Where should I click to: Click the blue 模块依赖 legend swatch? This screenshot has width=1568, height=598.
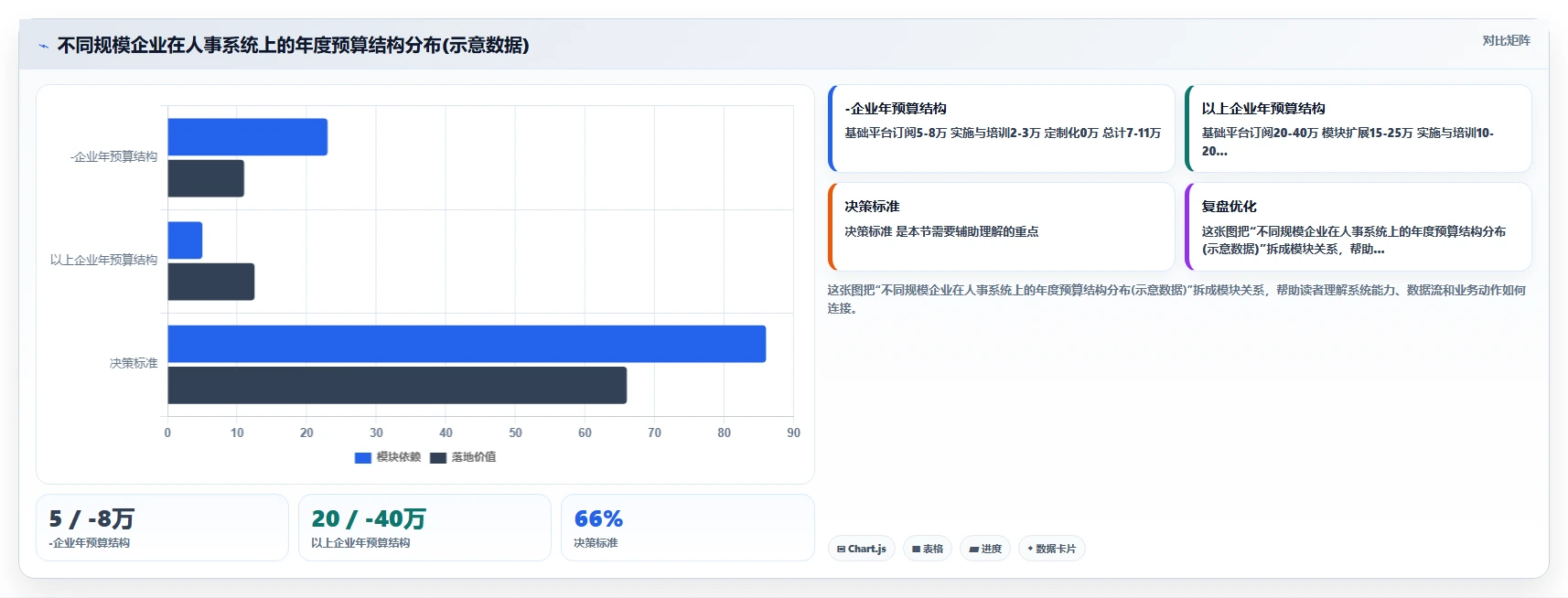click(x=363, y=458)
